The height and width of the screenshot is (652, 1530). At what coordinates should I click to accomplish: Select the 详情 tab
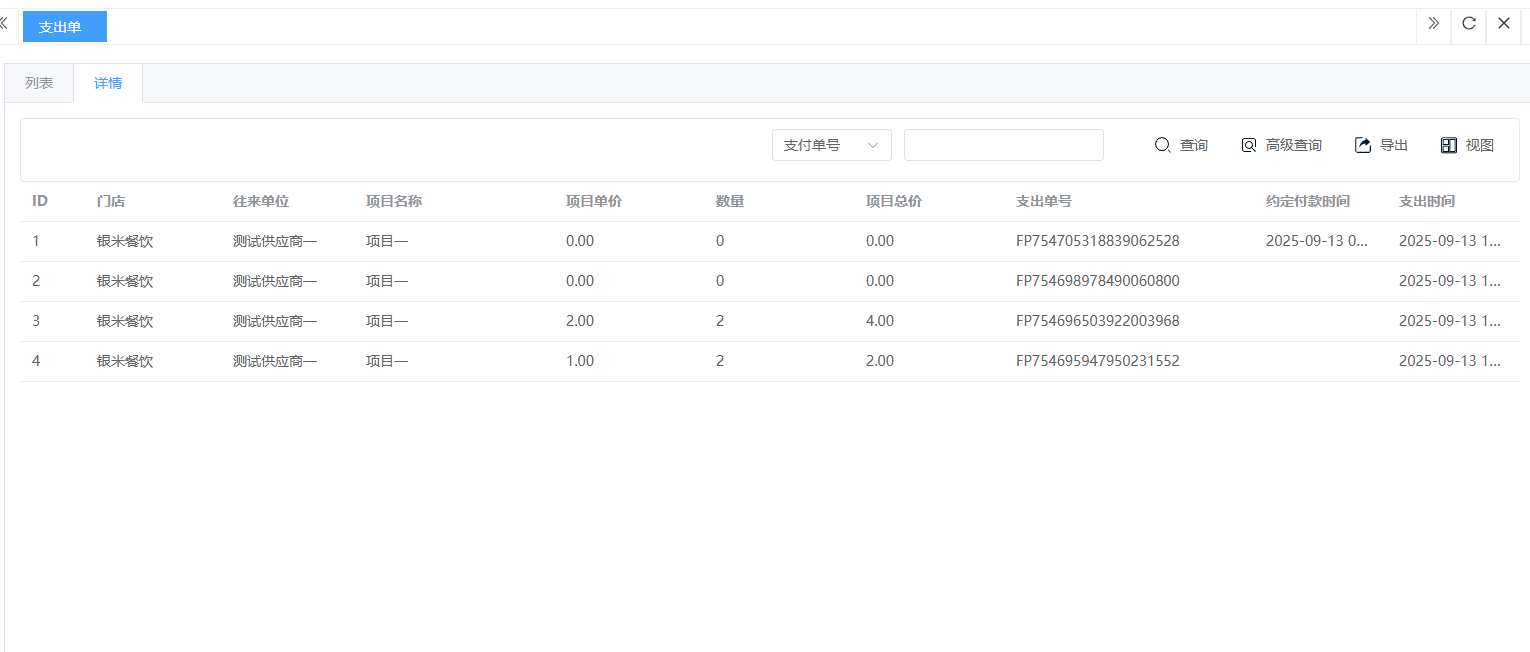[x=108, y=83]
